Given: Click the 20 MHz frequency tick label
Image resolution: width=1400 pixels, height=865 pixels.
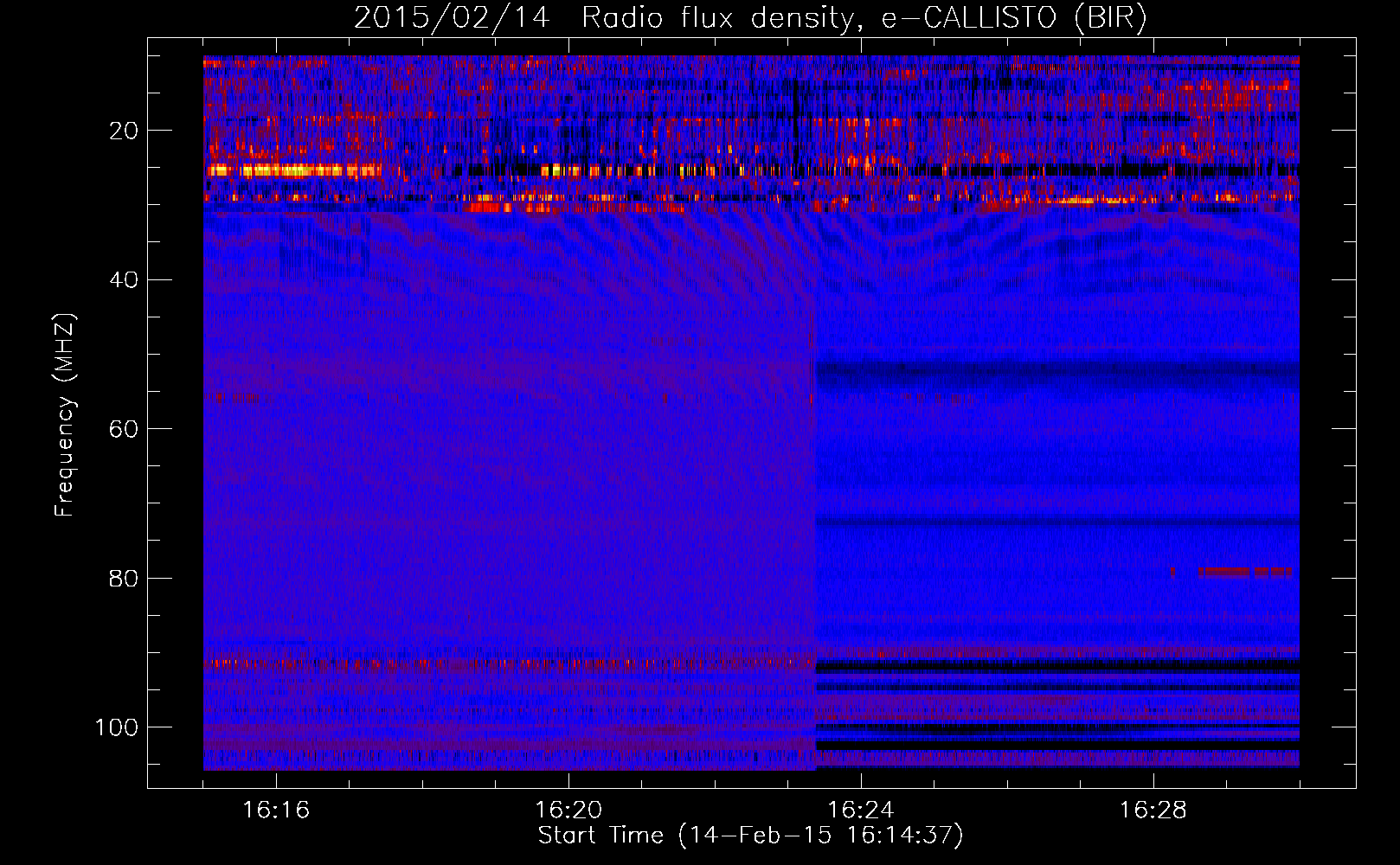Looking at the screenshot, I should pyautogui.click(x=124, y=131).
